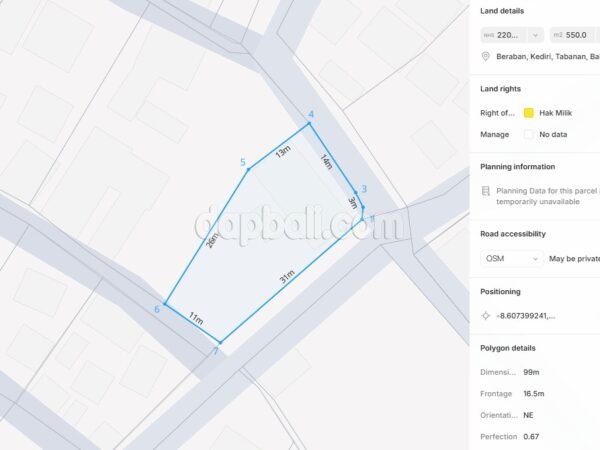Click the 31m edge label on the polygon

tap(287, 277)
